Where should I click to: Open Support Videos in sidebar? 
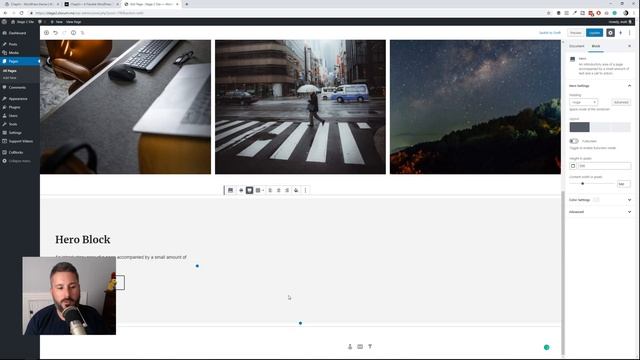pyautogui.click(x=20, y=141)
